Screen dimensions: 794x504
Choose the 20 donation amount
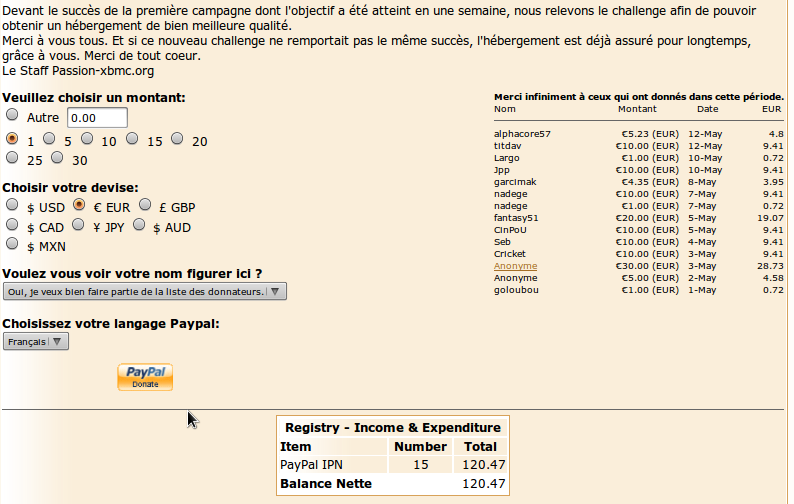pyautogui.click(x=177, y=139)
